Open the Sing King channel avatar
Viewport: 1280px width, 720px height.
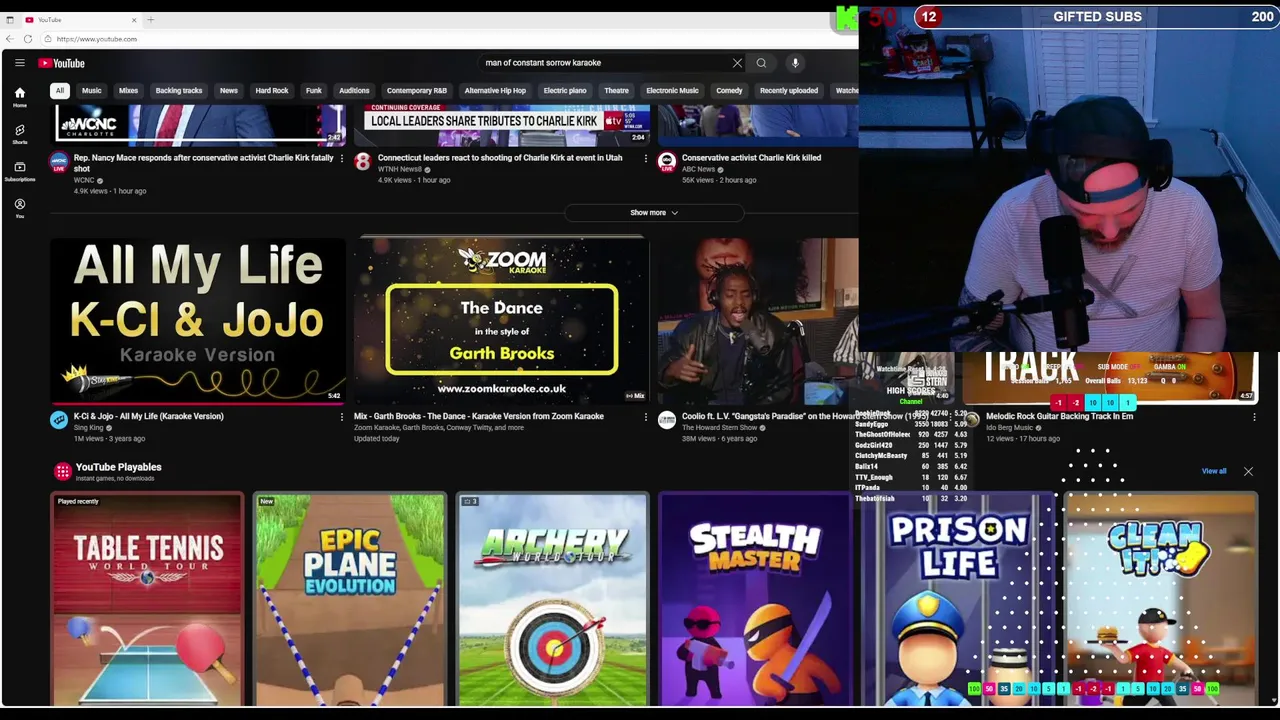pos(59,420)
